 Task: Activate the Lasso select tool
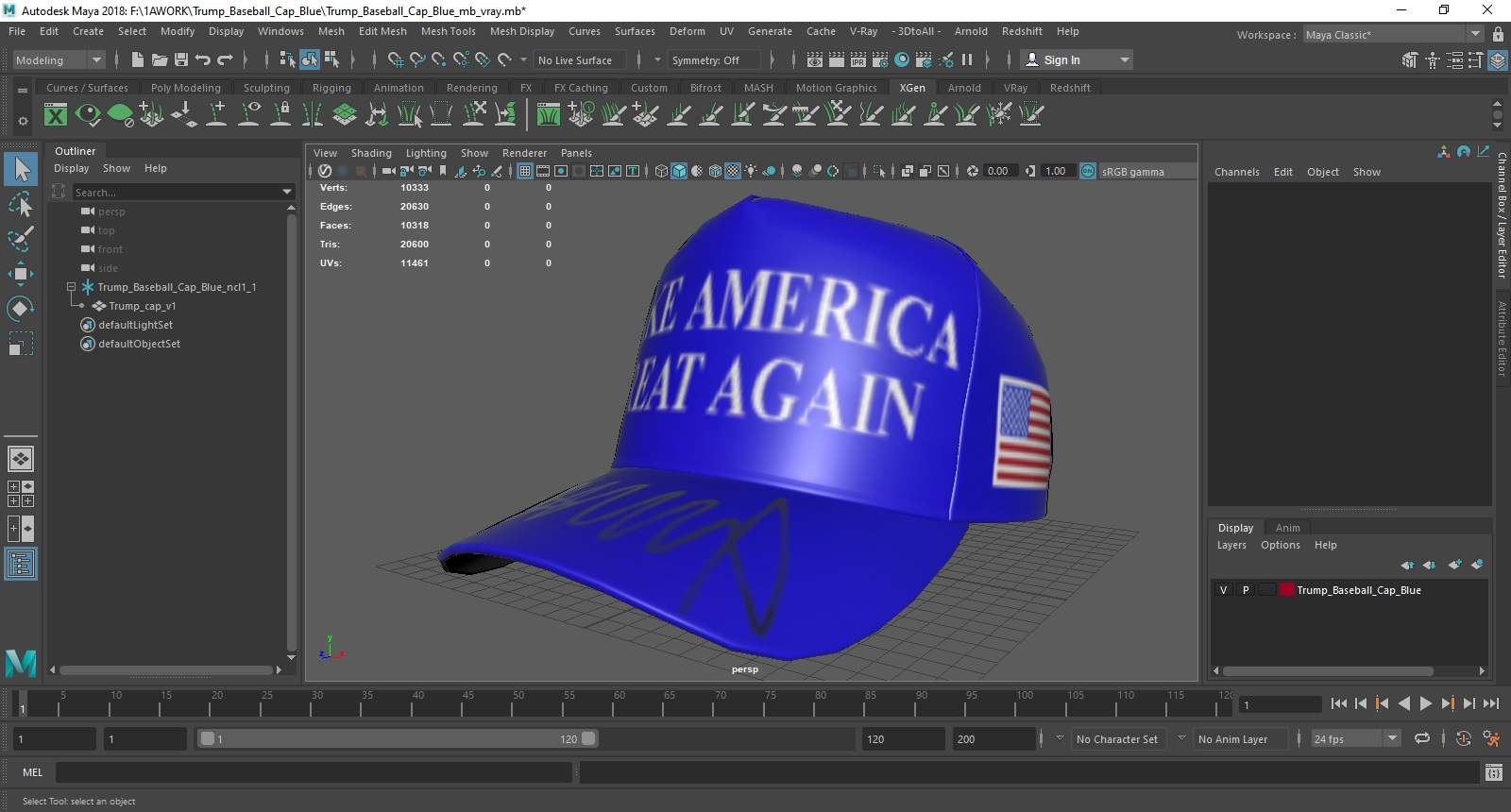click(x=21, y=204)
